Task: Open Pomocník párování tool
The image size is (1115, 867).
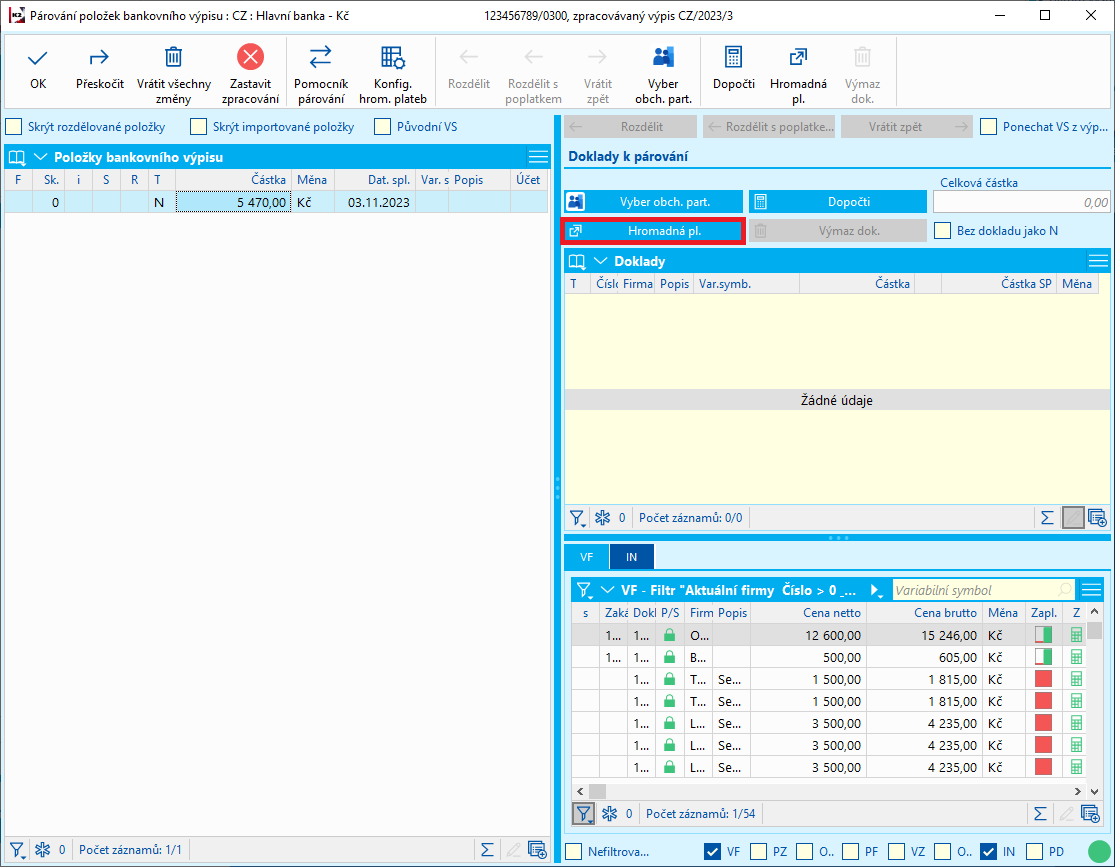Action: 321,57
